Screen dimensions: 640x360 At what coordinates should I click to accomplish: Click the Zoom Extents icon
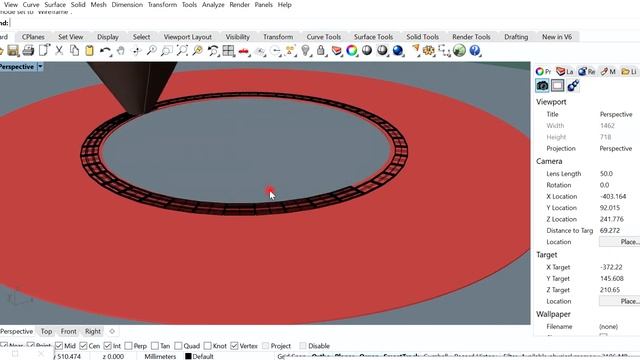point(182,51)
